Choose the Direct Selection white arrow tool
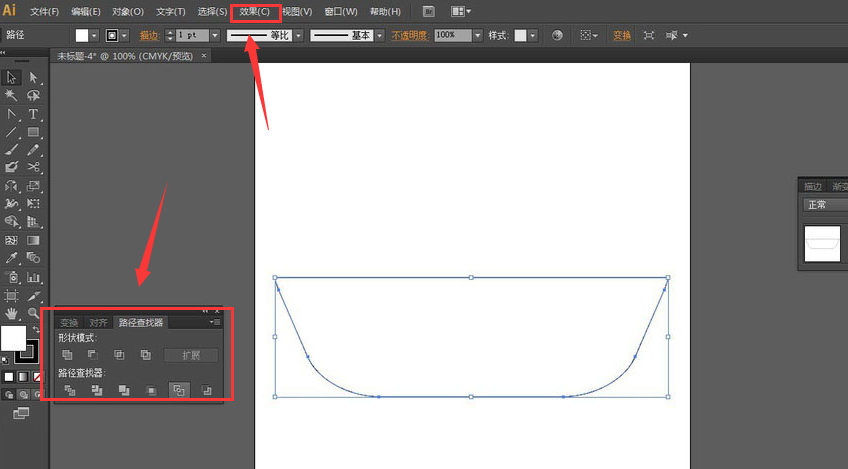The width and height of the screenshot is (848, 469). tap(33, 78)
